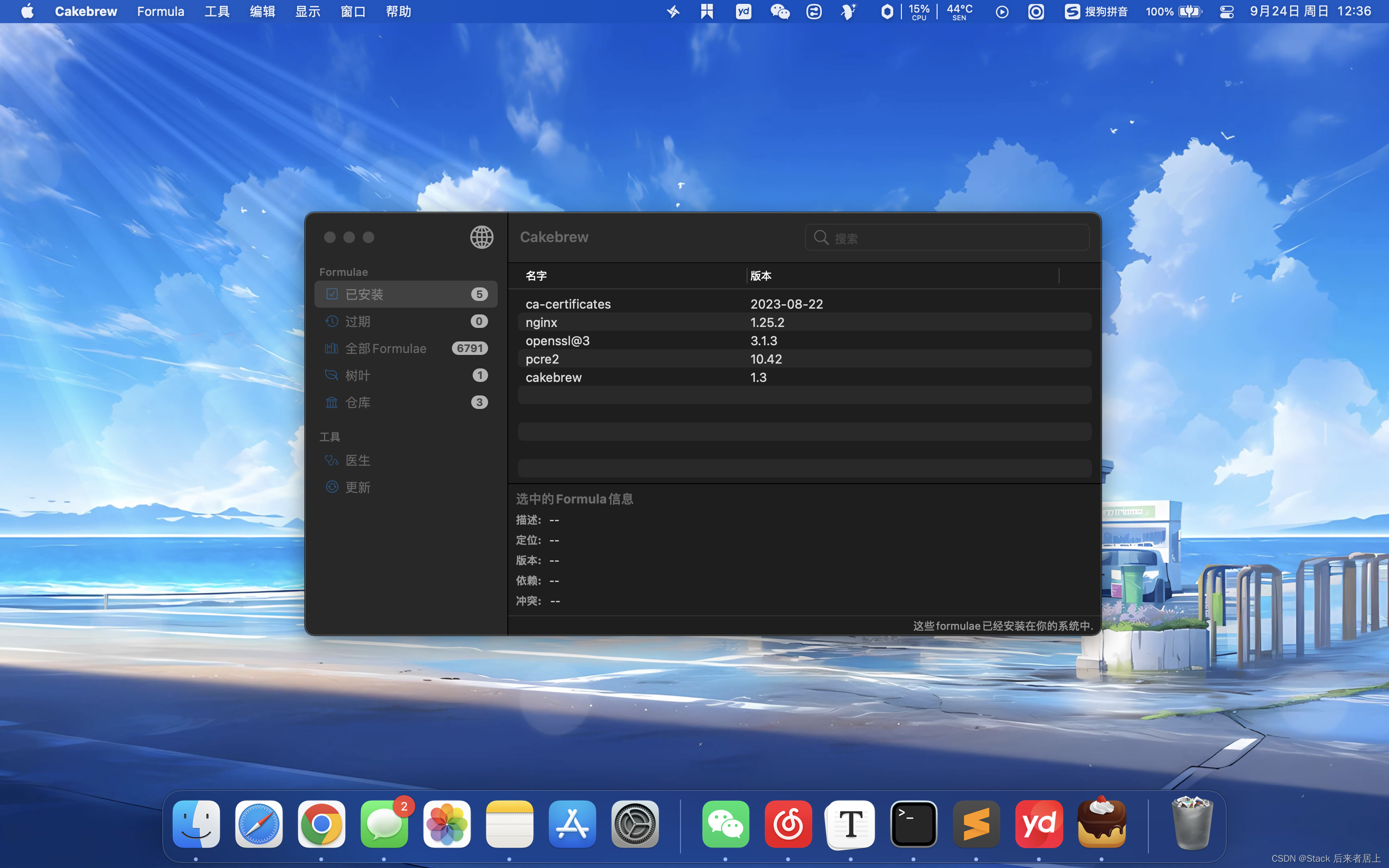Screen dimensions: 1389x868
Task: Click the 44°C sensor status item
Action: point(959,12)
